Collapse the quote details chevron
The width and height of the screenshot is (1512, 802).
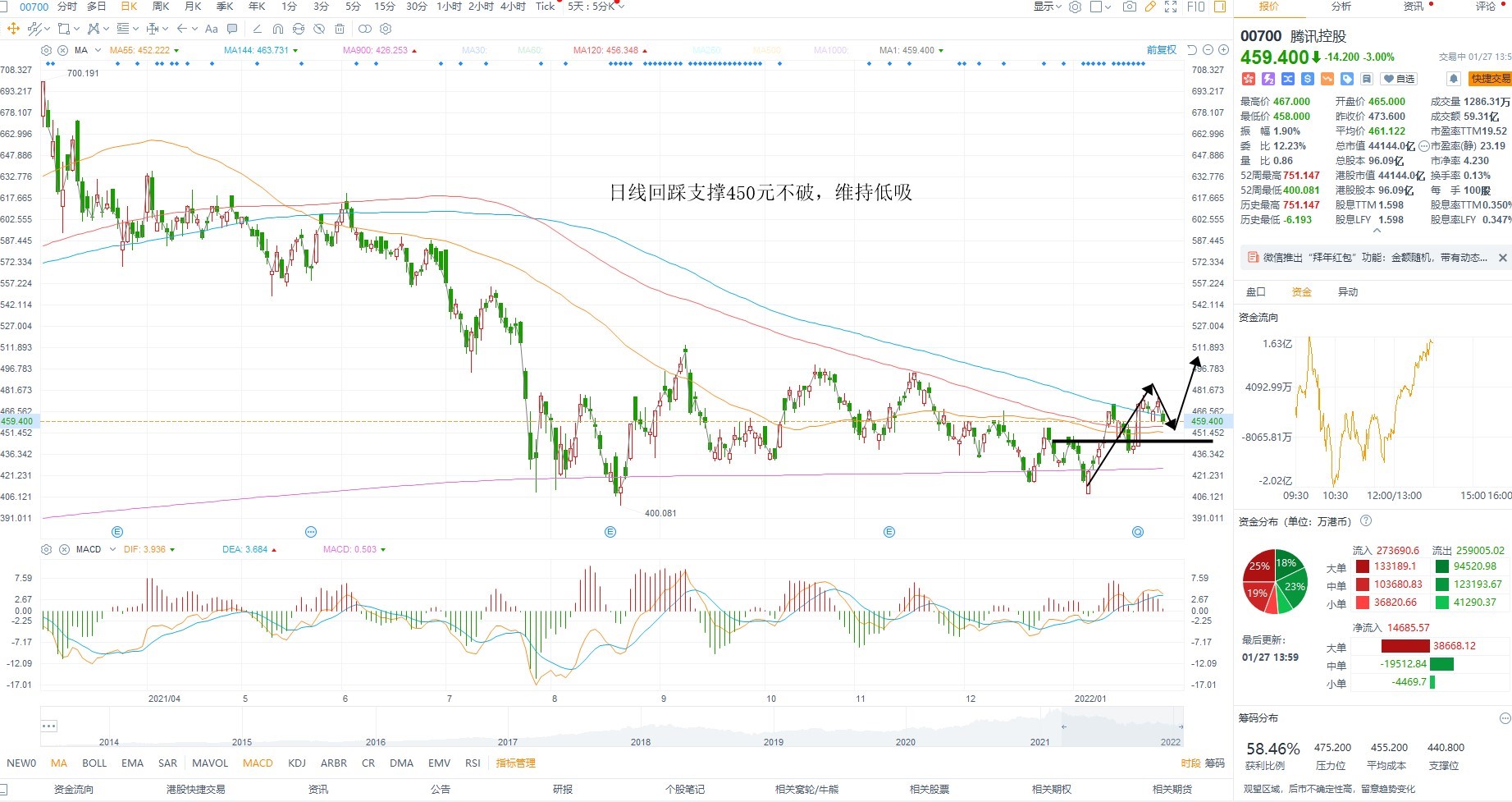pyautogui.click(x=1376, y=231)
